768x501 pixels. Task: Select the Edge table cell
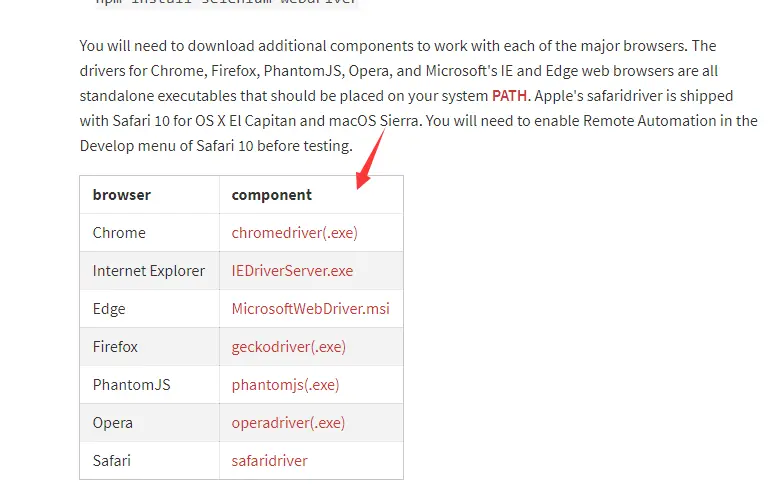tap(149, 309)
